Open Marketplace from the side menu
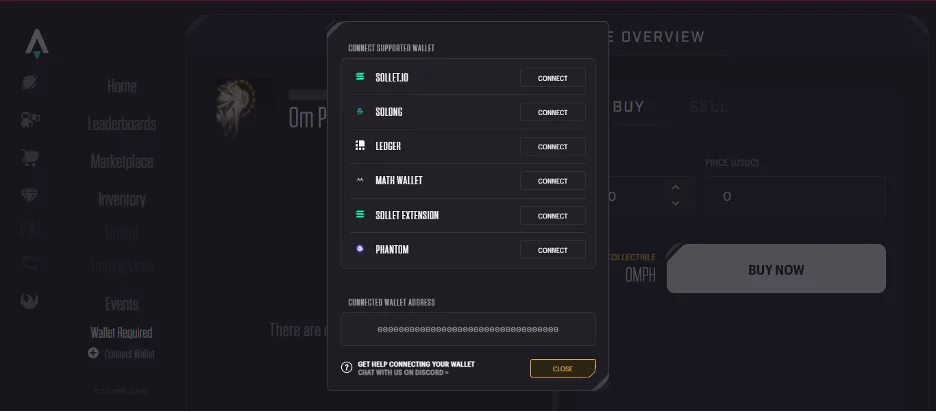The width and height of the screenshot is (936, 412). point(122,161)
